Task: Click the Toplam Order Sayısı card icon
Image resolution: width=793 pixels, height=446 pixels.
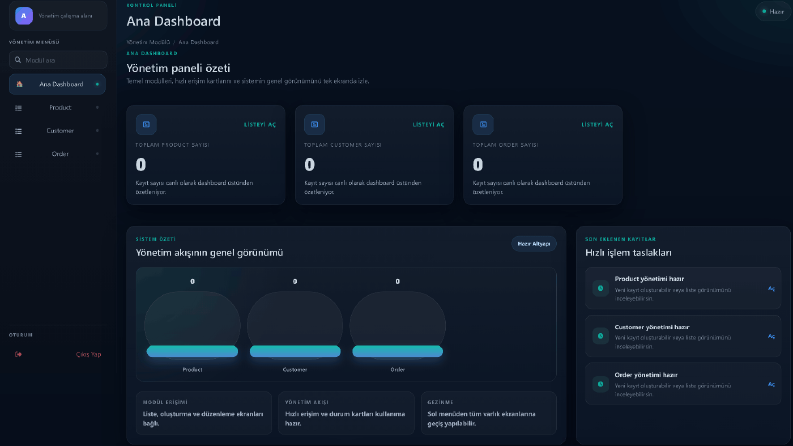Action: tap(483, 124)
